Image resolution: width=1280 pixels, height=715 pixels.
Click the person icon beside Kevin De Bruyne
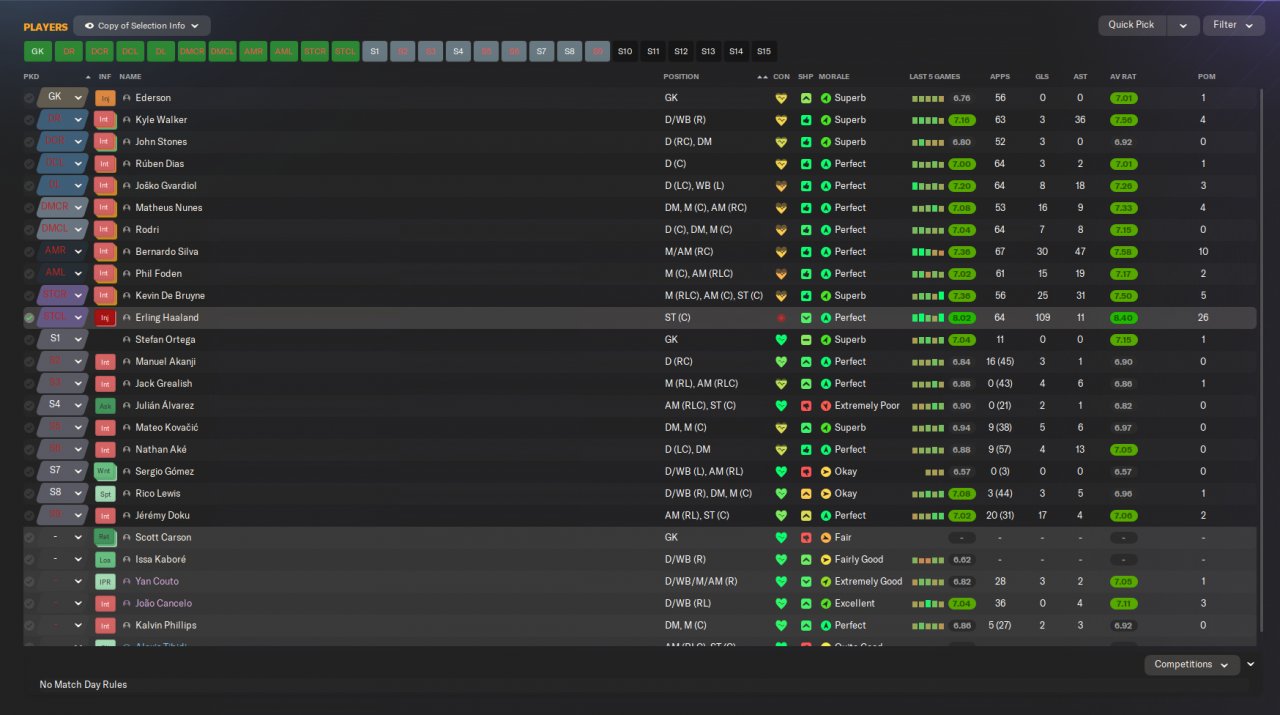[x=127, y=296]
